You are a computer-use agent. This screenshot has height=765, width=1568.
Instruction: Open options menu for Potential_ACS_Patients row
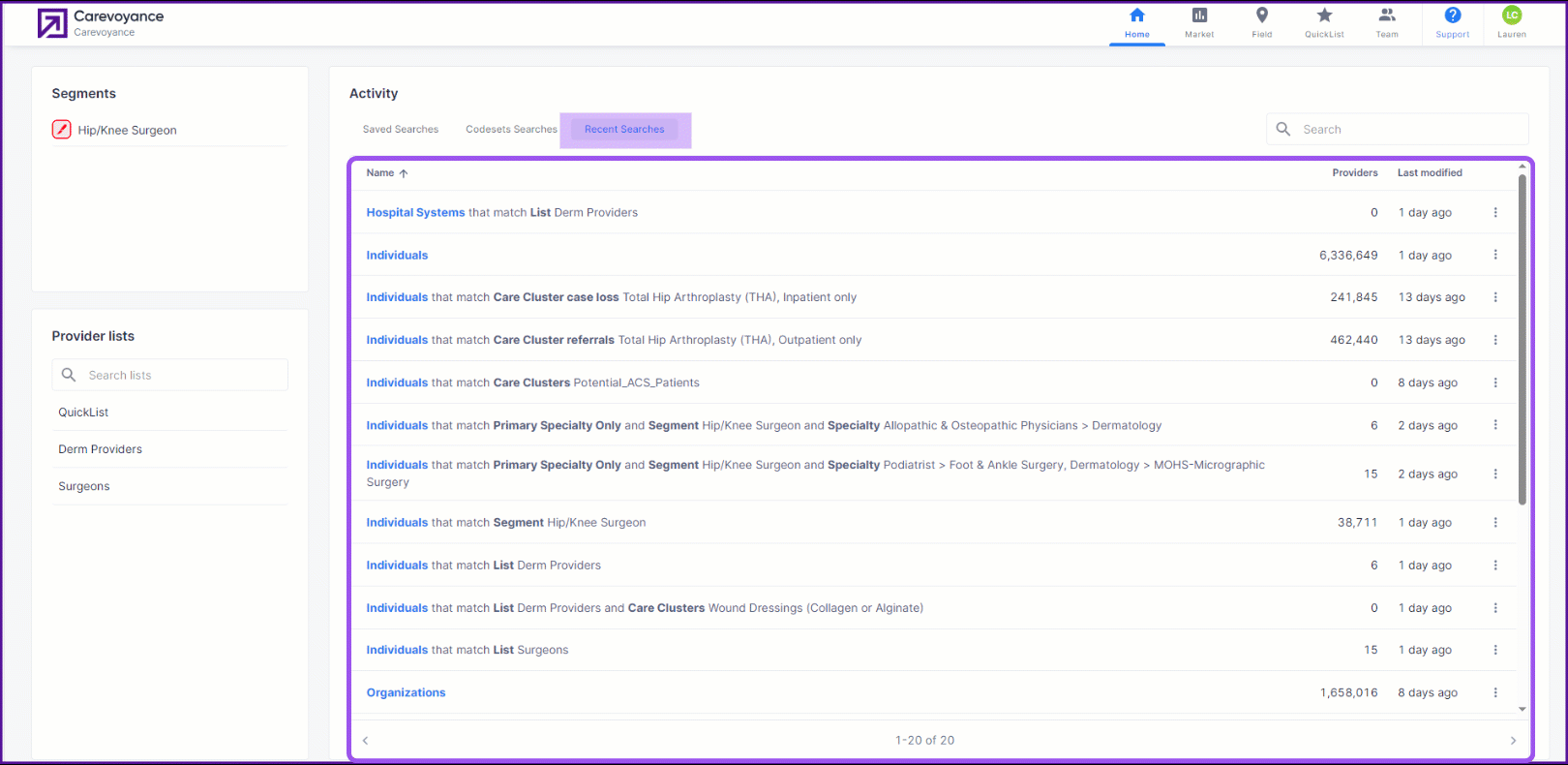point(1495,382)
